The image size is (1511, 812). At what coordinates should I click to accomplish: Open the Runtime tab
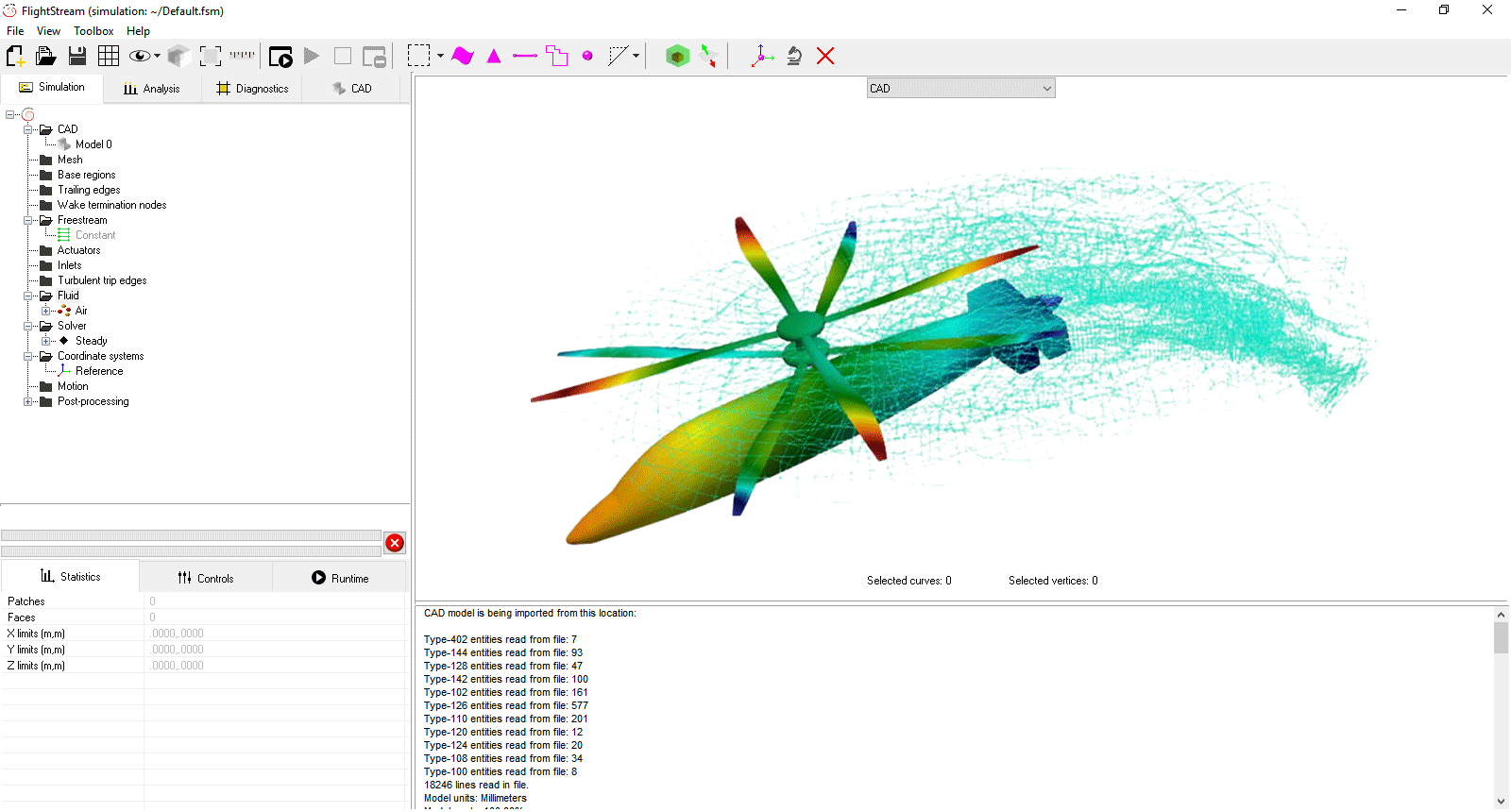(340, 578)
